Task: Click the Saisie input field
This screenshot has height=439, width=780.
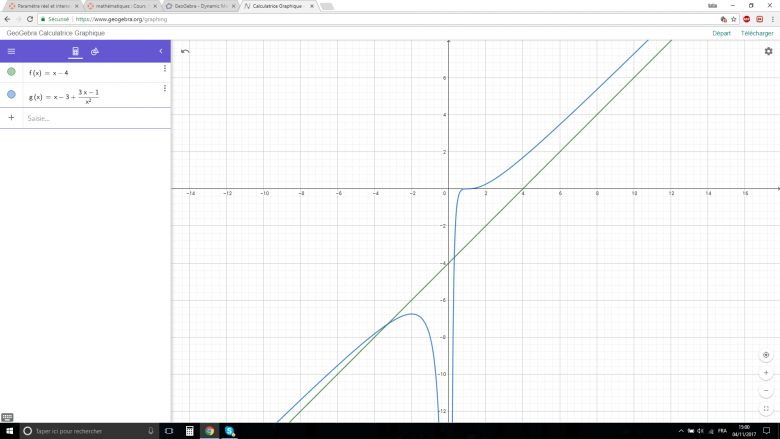Action: coord(90,118)
